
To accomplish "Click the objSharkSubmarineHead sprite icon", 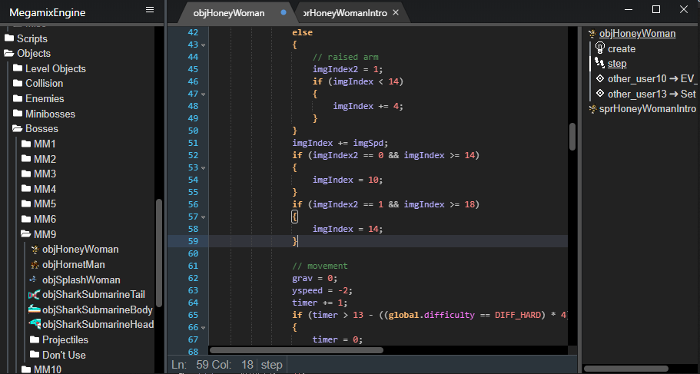I will pyautogui.click(x=34, y=324).
